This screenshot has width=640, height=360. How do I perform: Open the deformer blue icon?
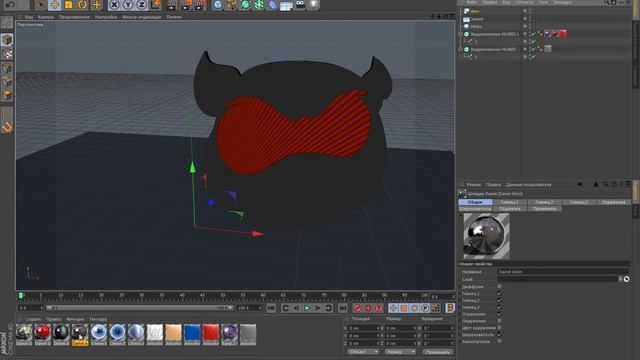272,5
